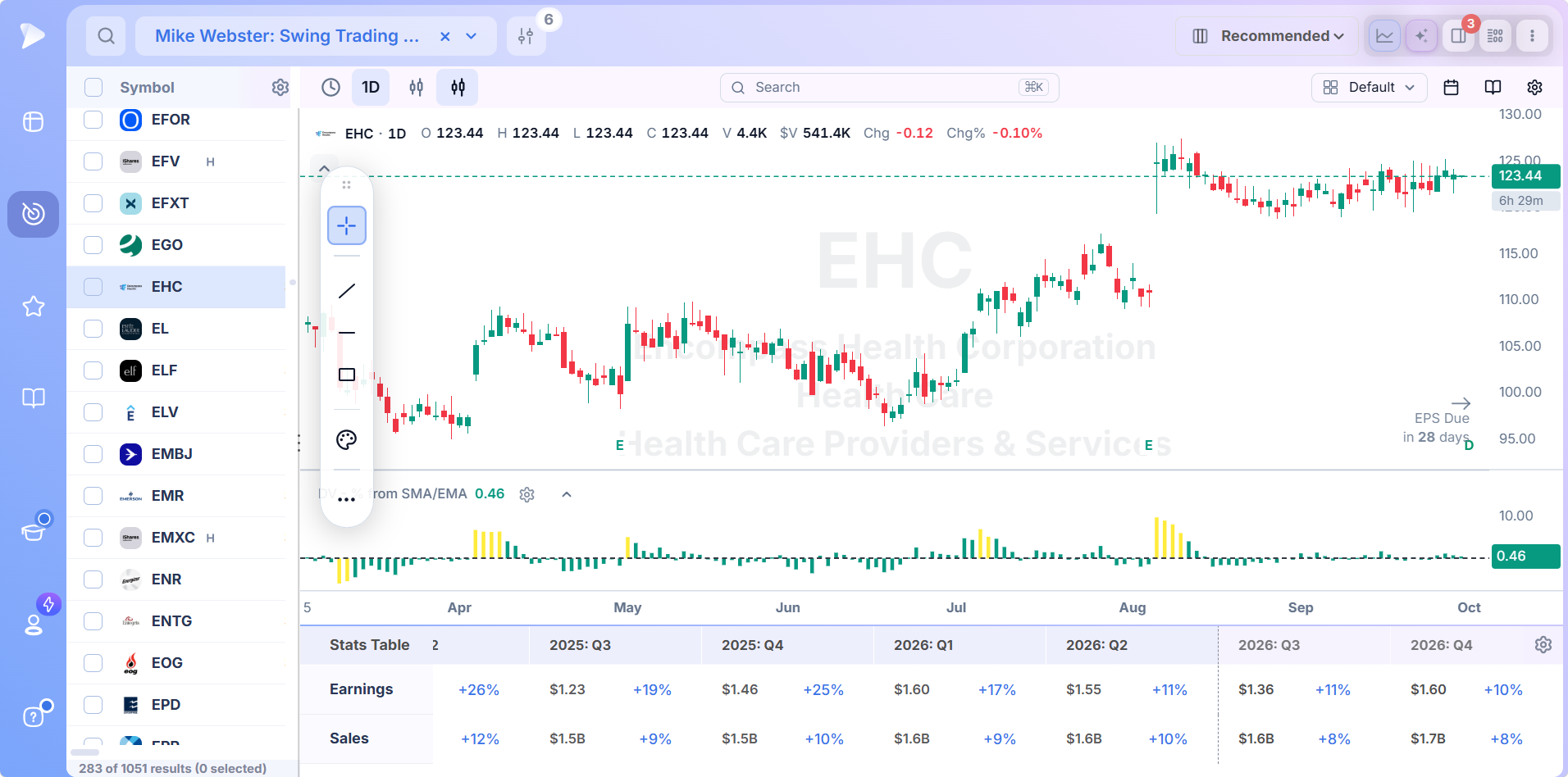Select the EMBJ symbol row
This screenshot has width=1568, height=777.
tap(176, 454)
